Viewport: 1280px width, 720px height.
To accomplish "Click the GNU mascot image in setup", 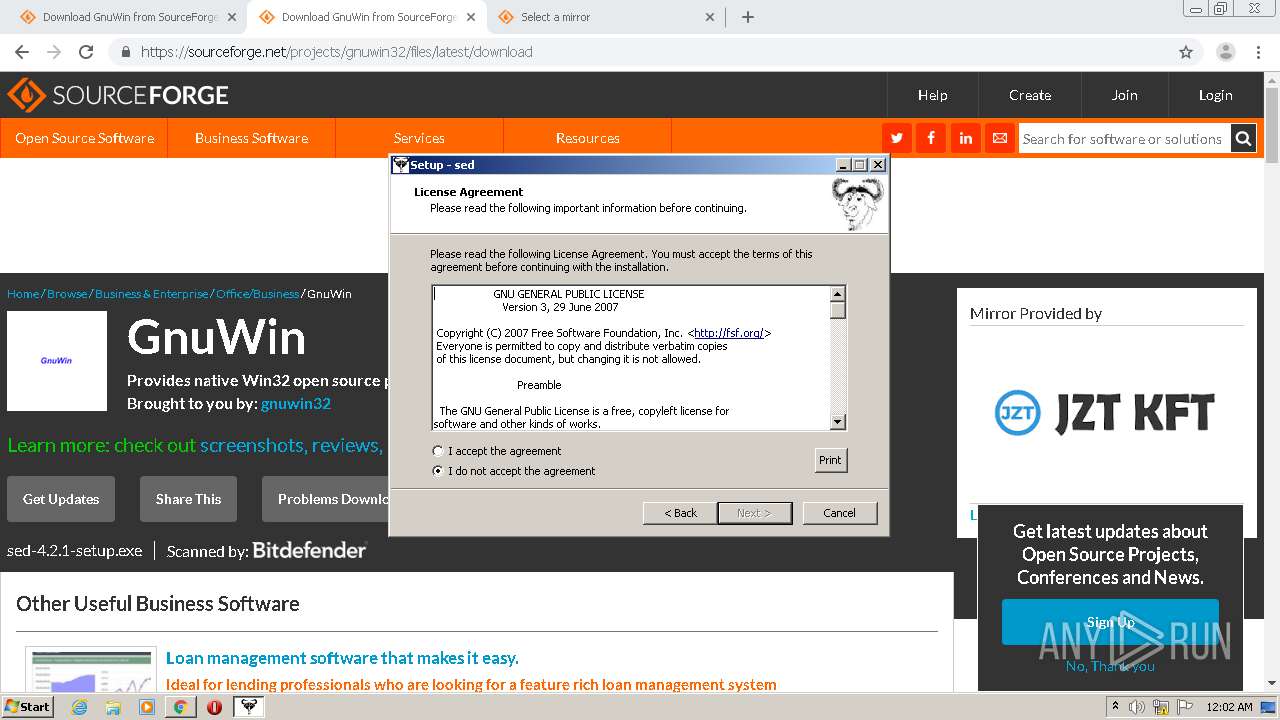I will (x=858, y=203).
